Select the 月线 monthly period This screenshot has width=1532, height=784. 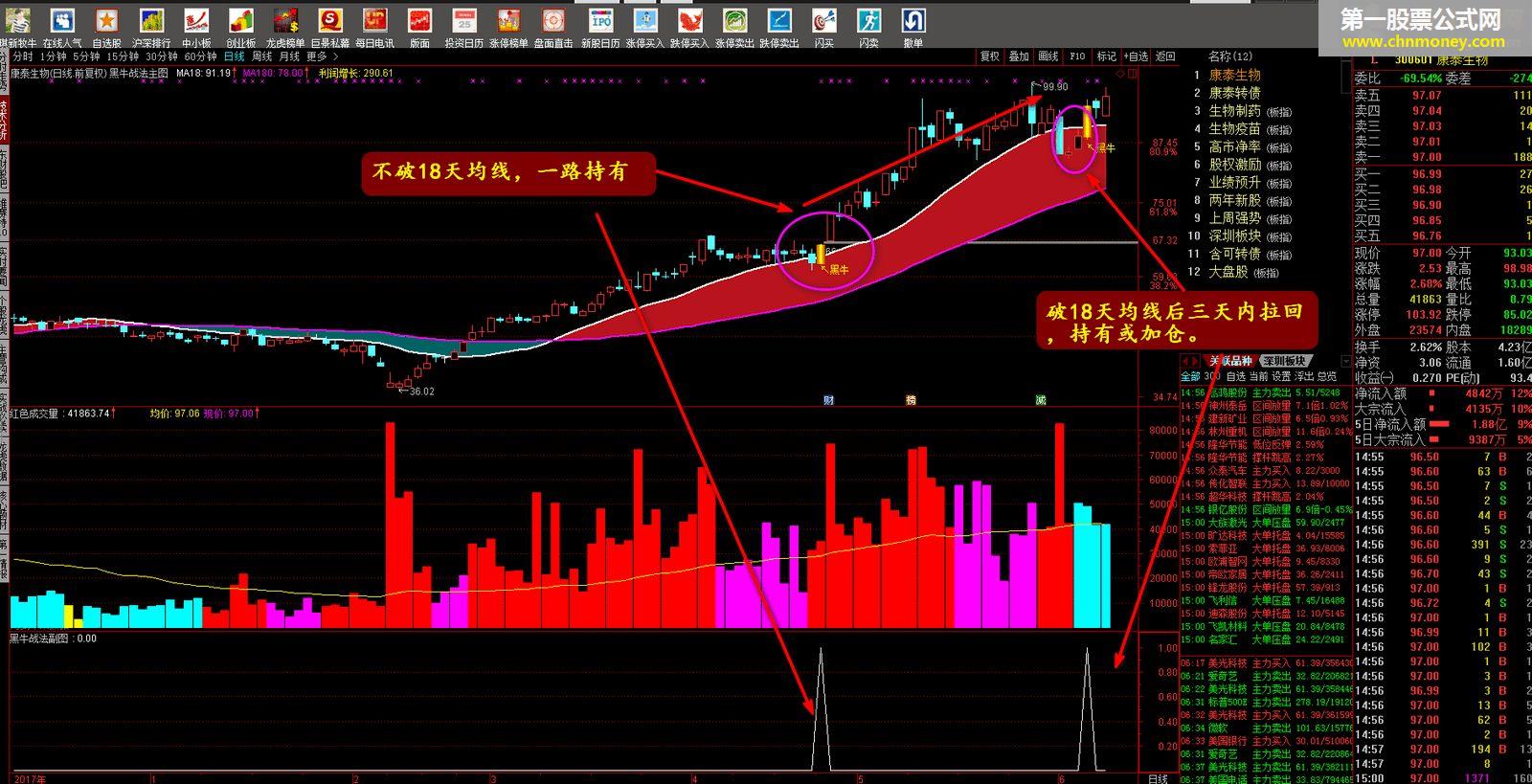click(x=289, y=56)
